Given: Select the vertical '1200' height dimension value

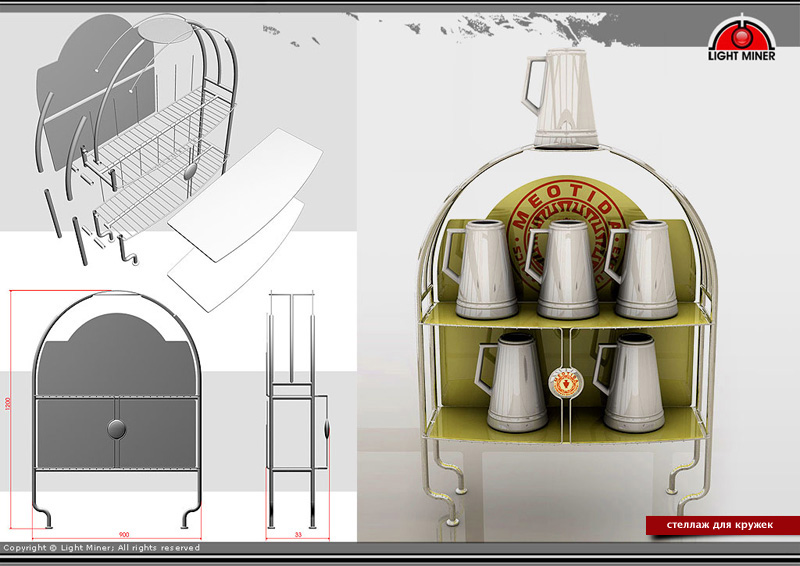Looking at the screenshot, I should (x=8, y=404).
